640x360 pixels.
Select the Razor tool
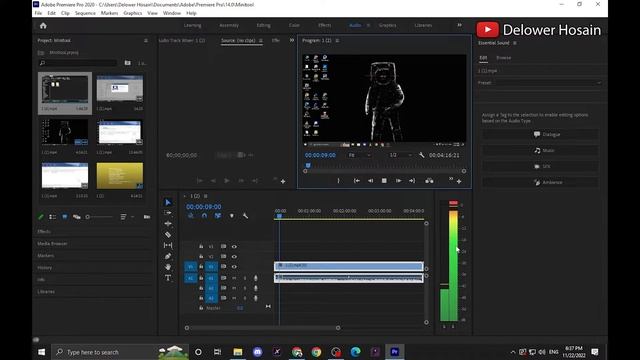coord(168,234)
